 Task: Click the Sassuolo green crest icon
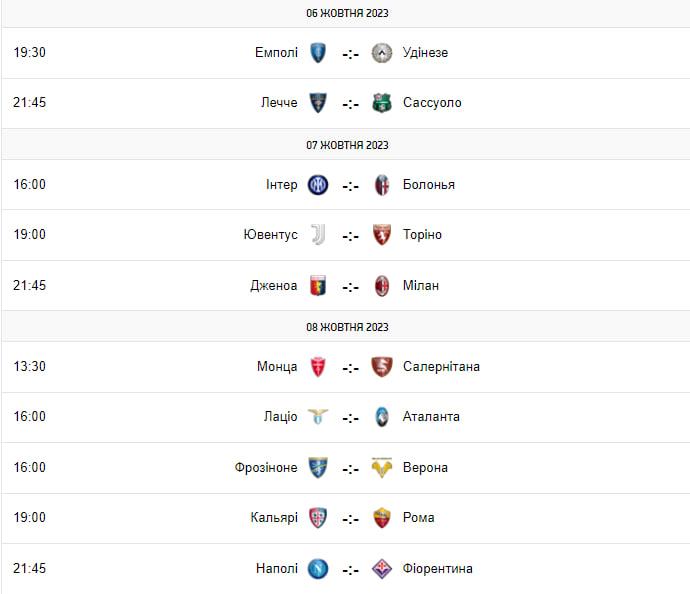pos(382,103)
